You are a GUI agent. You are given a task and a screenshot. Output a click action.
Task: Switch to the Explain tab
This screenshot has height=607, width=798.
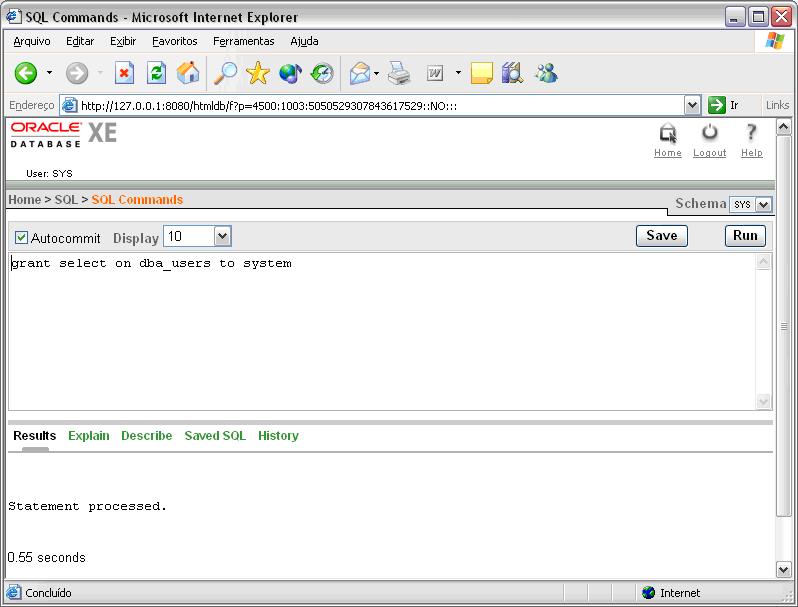pyautogui.click(x=88, y=436)
